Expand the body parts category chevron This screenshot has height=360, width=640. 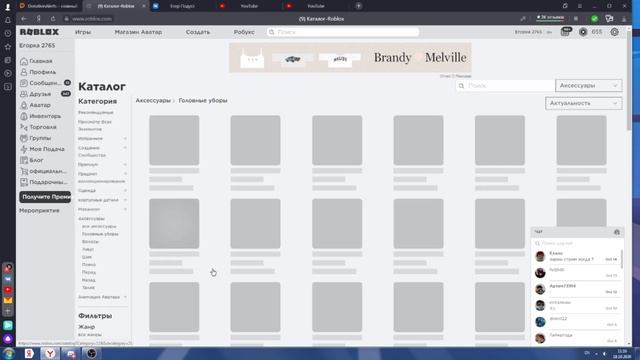pyautogui.click(x=125, y=200)
